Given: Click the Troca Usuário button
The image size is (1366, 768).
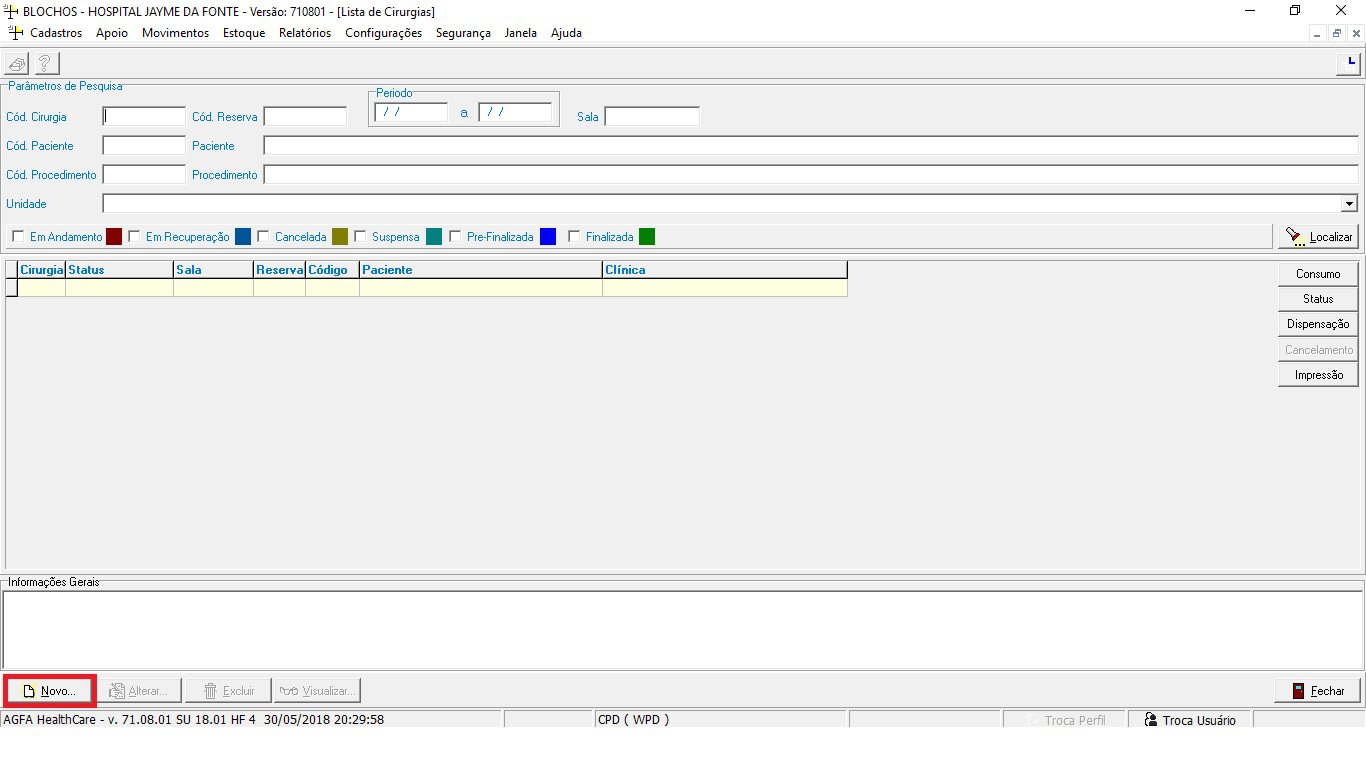Looking at the screenshot, I should pyautogui.click(x=1190, y=720).
